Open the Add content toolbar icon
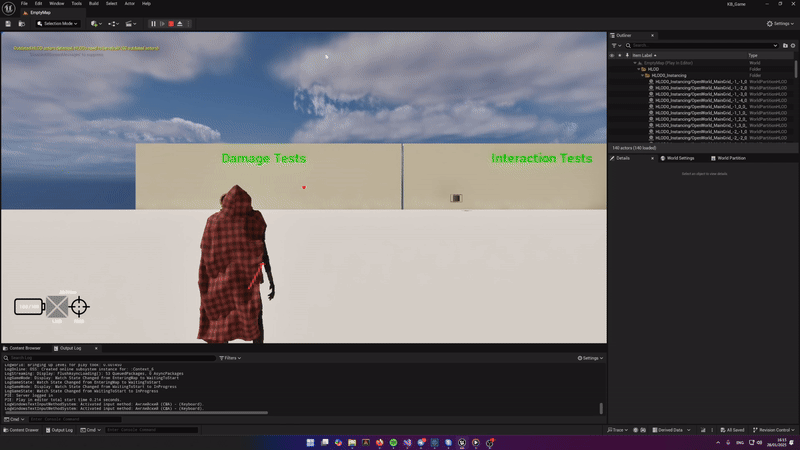The width and height of the screenshot is (800, 450). 95,23
